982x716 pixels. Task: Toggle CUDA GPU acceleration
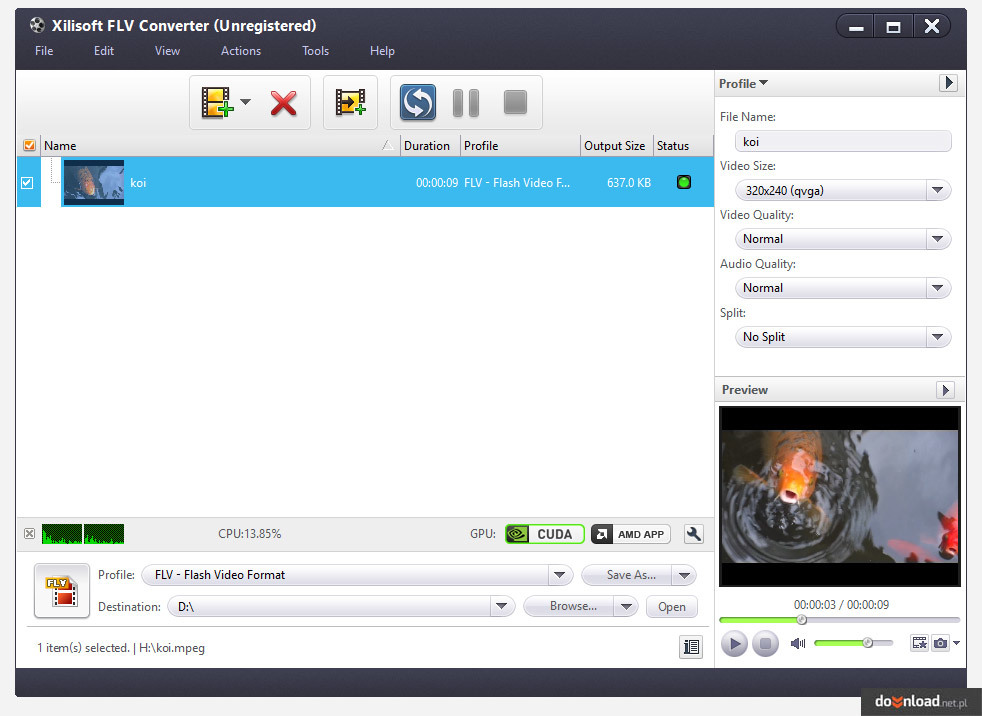(x=544, y=534)
